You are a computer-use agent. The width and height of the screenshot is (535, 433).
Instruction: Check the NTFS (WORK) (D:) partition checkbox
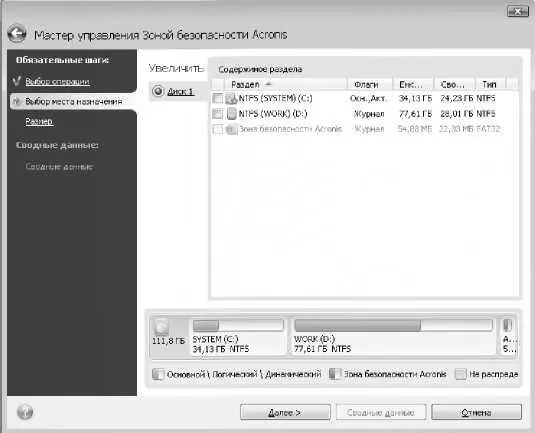(x=217, y=114)
